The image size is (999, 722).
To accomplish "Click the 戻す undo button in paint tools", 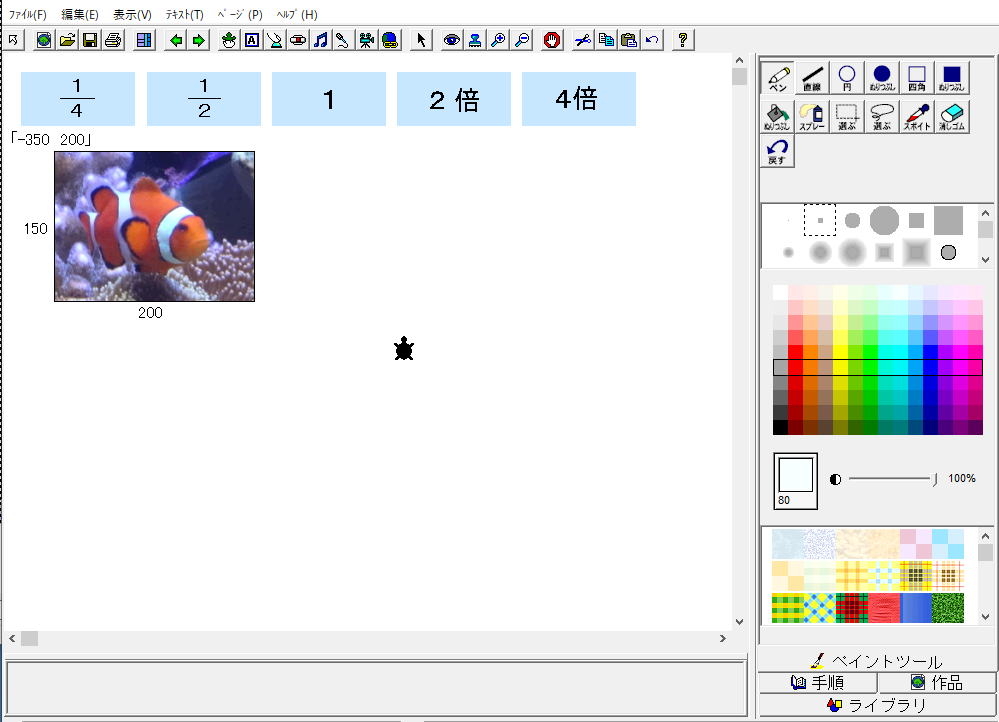I will coord(777,152).
